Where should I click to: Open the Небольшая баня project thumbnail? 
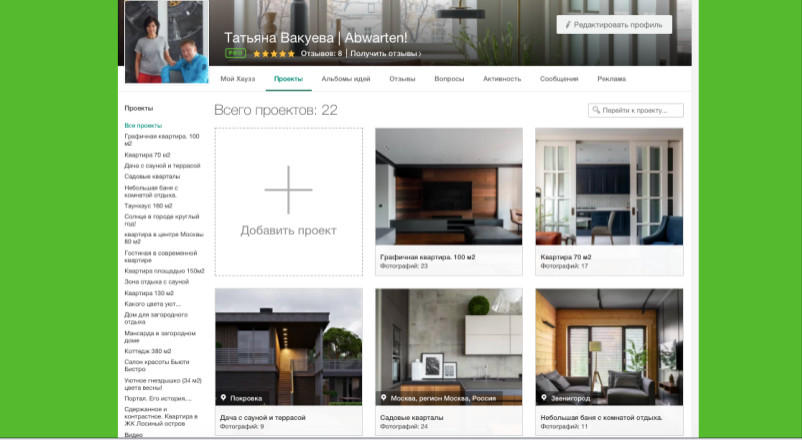click(609, 347)
